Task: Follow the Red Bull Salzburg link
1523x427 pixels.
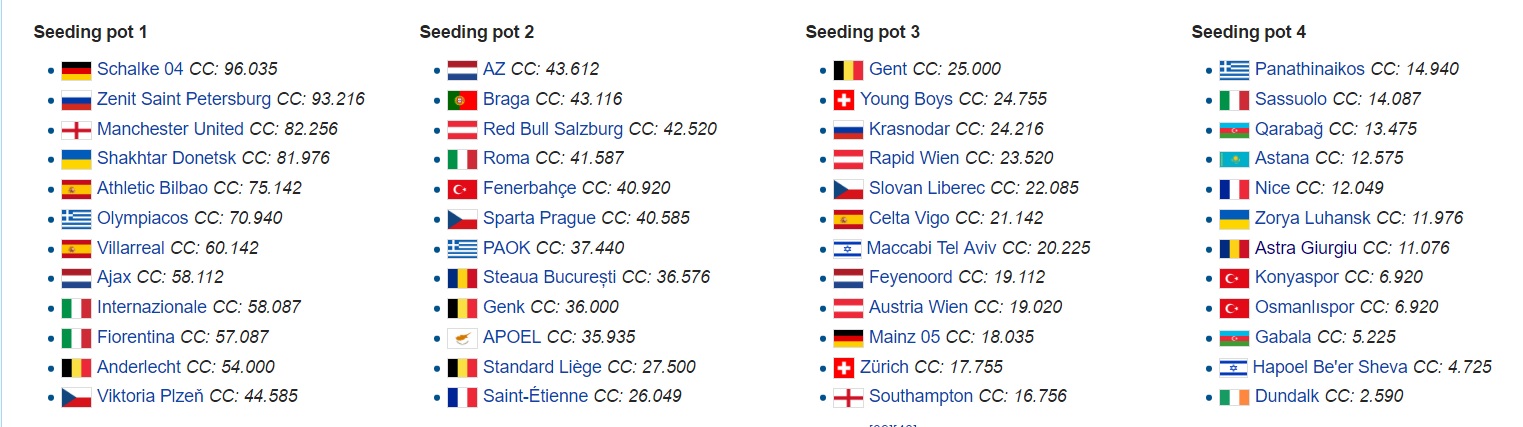Action: [x=553, y=129]
